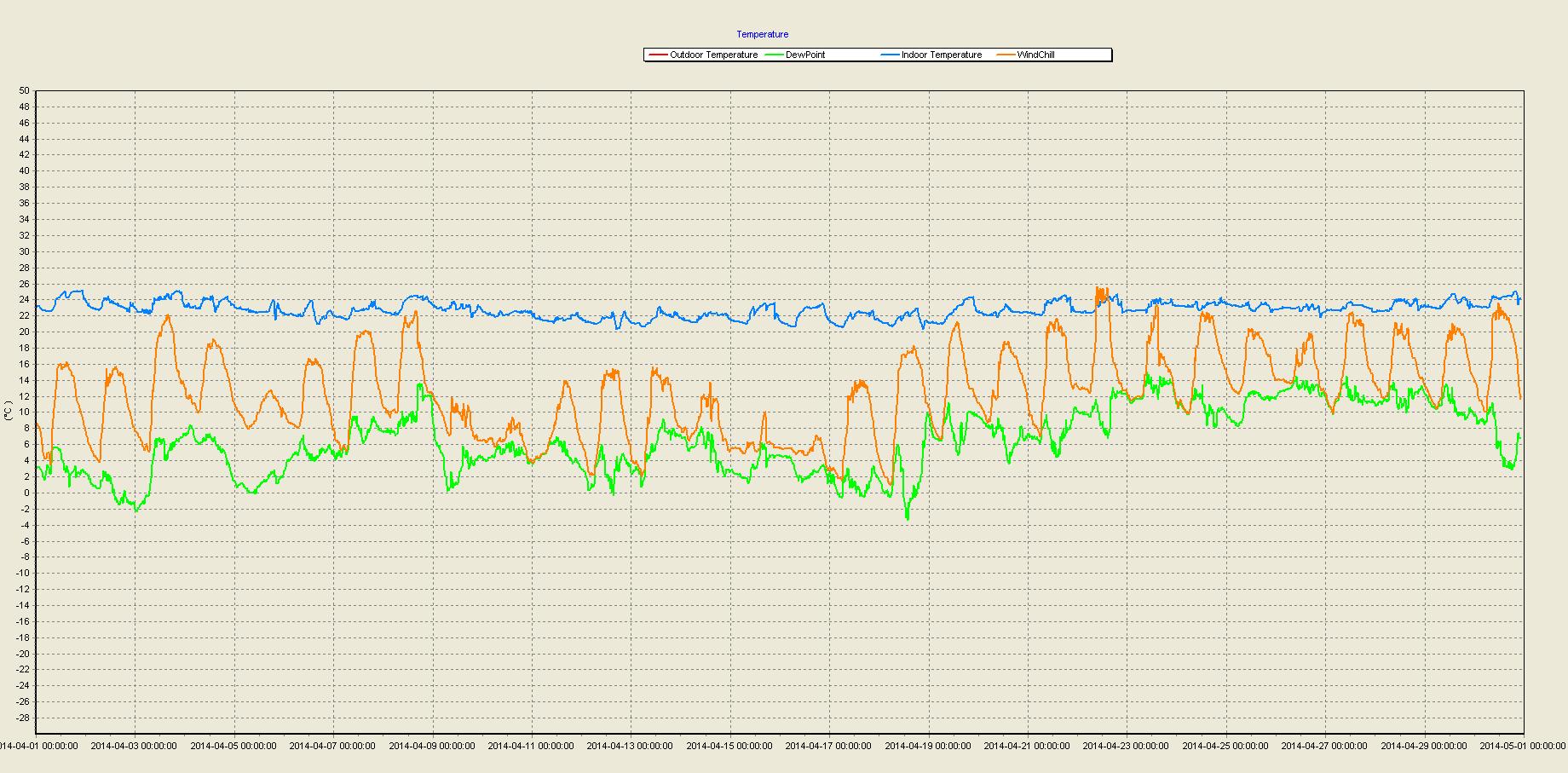Select the 2014-05-01 00:00:00 x-axis date label

[x=1522, y=746]
